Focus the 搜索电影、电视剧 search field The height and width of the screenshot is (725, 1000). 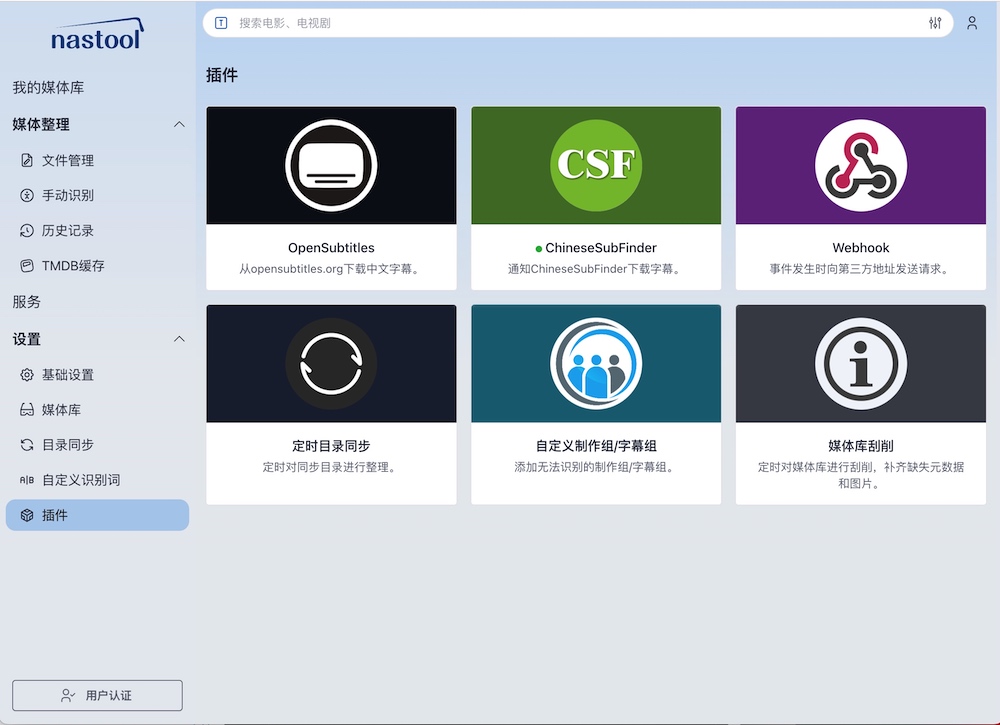(578, 23)
